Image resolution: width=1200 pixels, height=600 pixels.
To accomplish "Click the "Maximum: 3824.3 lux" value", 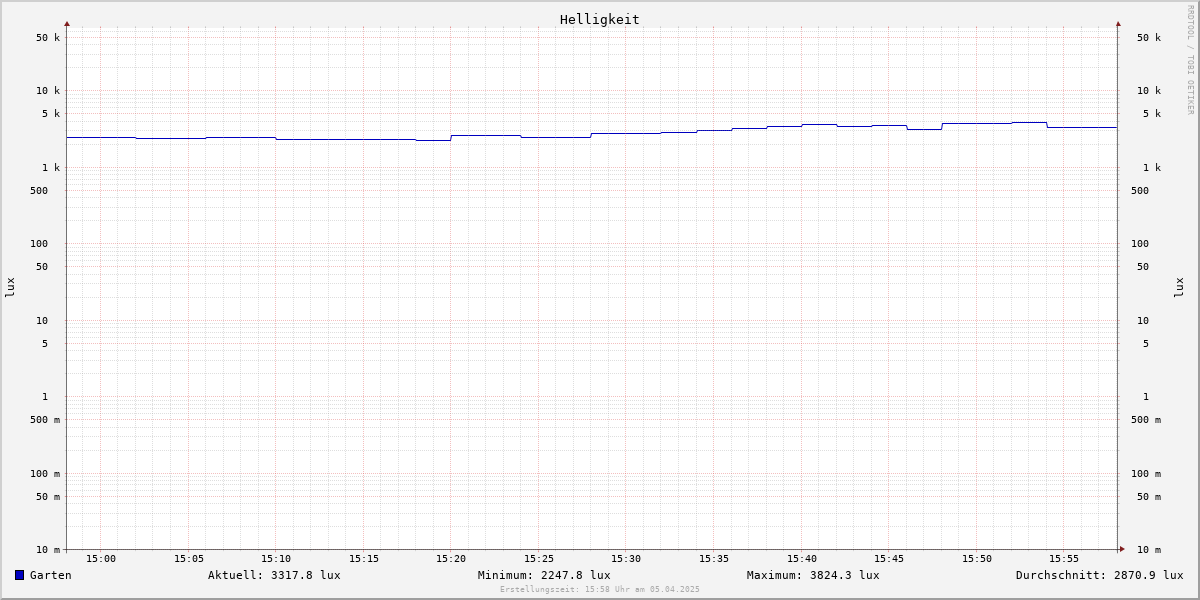I will 813,575.
